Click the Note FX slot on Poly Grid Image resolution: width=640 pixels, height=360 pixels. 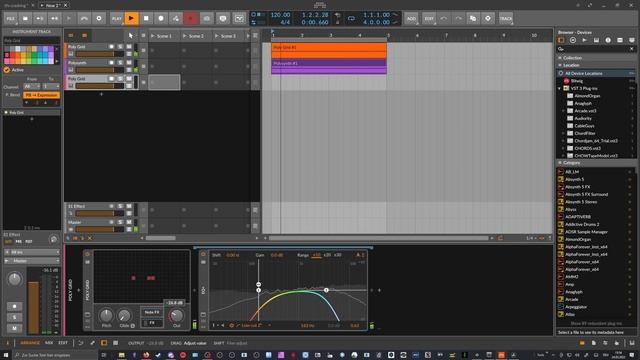[152, 312]
